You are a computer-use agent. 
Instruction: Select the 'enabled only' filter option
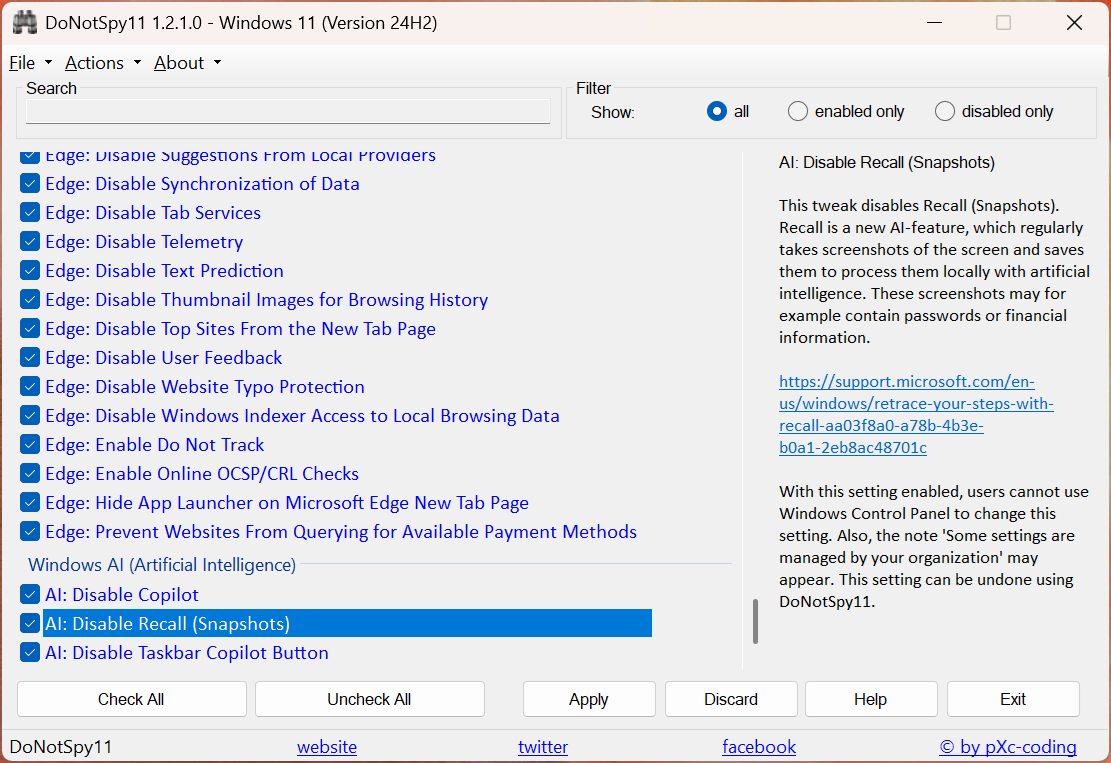click(x=847, y=111)
